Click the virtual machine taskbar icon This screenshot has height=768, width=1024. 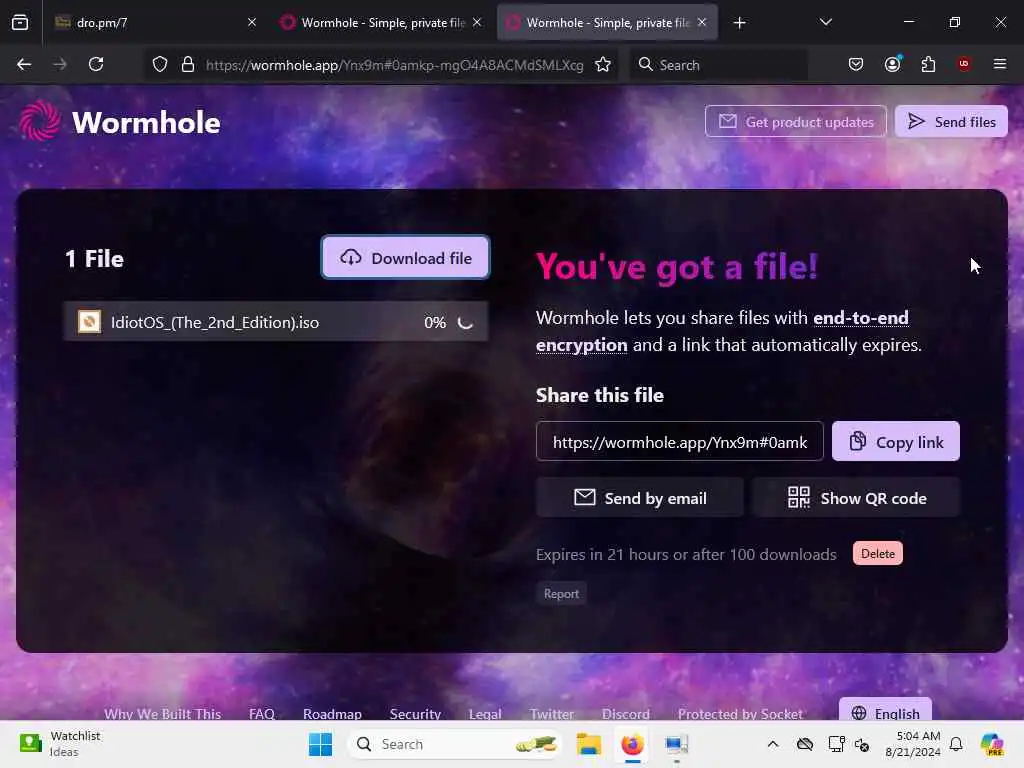coord(676,744)
